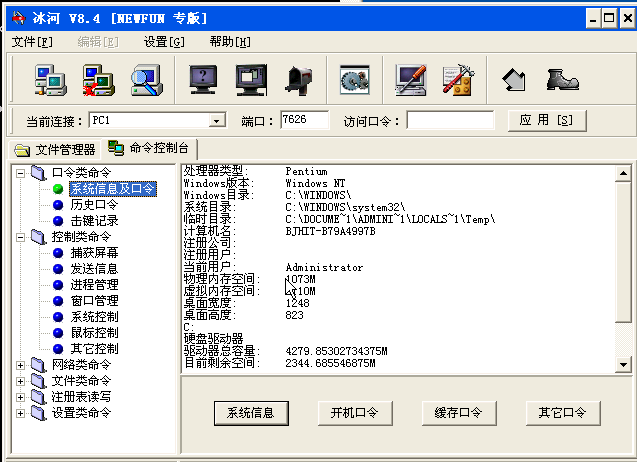Click the 冰河 title bar app icon
Image resolution: width=637 pixels, height=462 pixels.
[19, 18]
